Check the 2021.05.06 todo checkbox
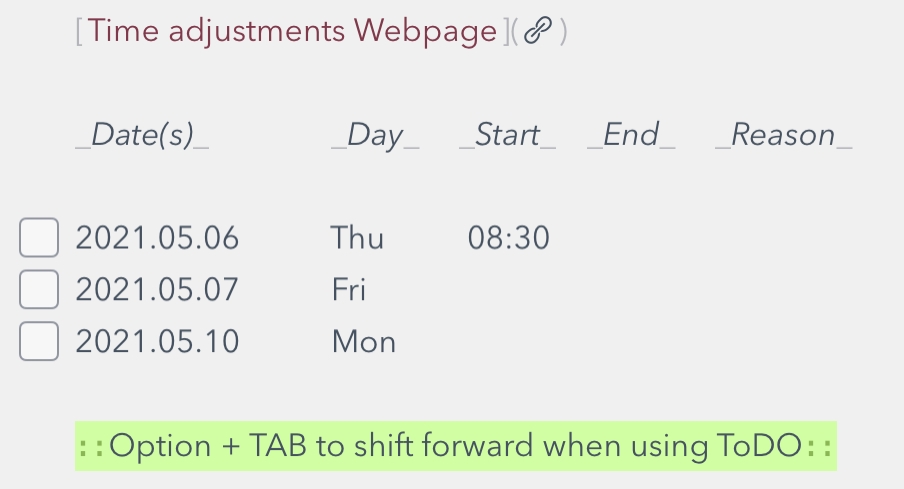 [39, 237]
